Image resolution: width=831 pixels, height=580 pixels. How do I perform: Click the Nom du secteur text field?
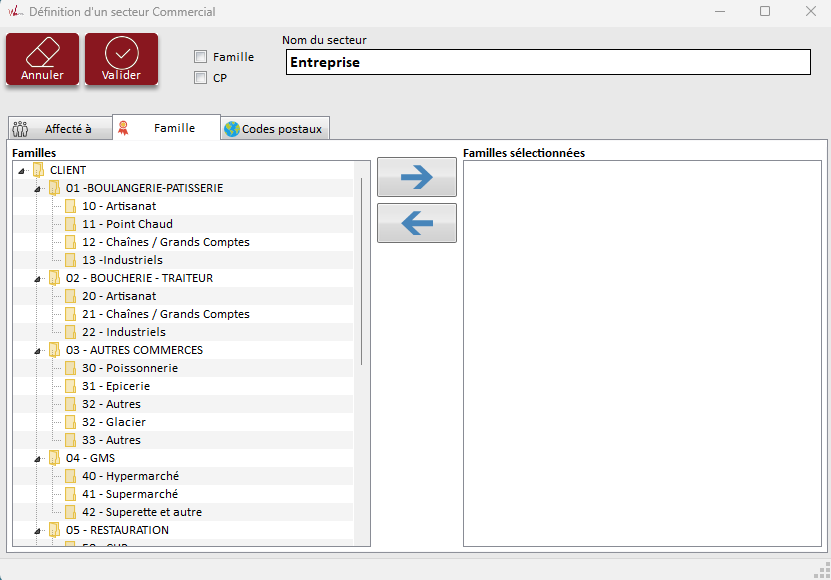coord(546,62)
